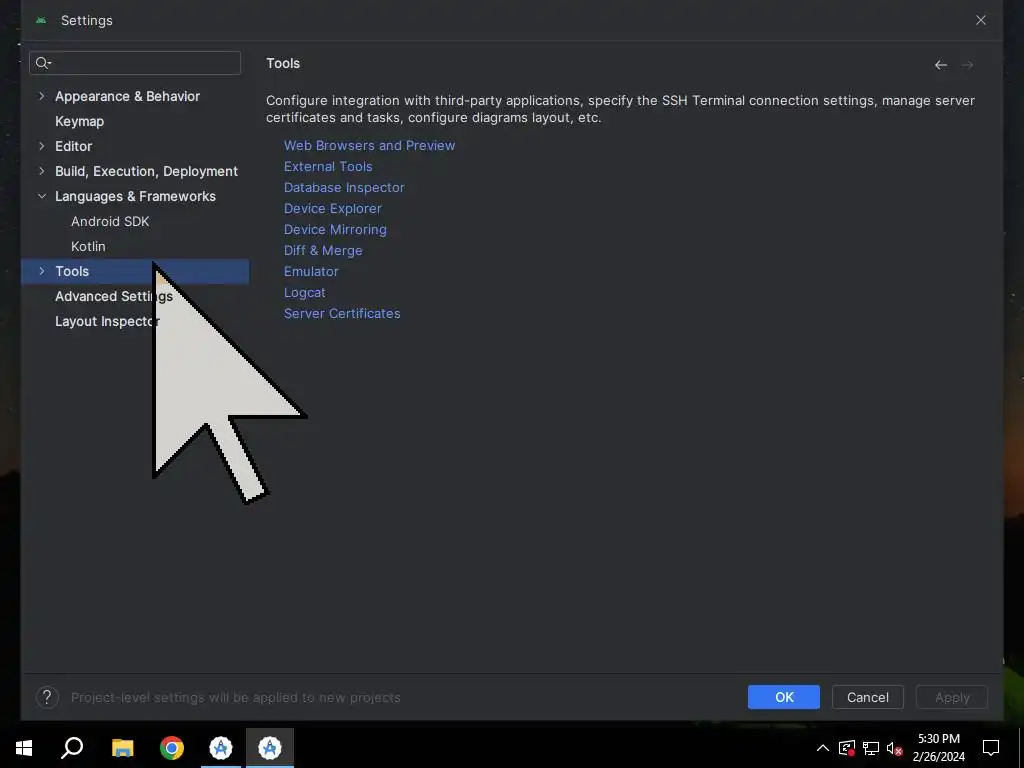Image resolution: width=1024 pixels, height=768 pixels.
Task: Open Windows notification center
Action: click(991, 748)
